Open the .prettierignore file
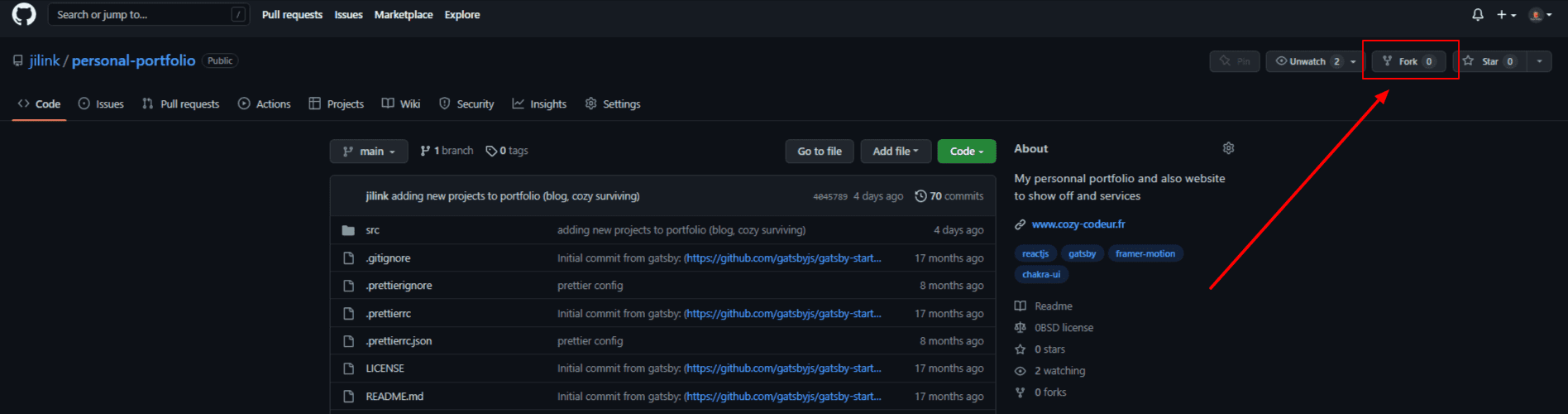Image resolution: width=1568 pixels, height=414 pixels. (399, 286)
